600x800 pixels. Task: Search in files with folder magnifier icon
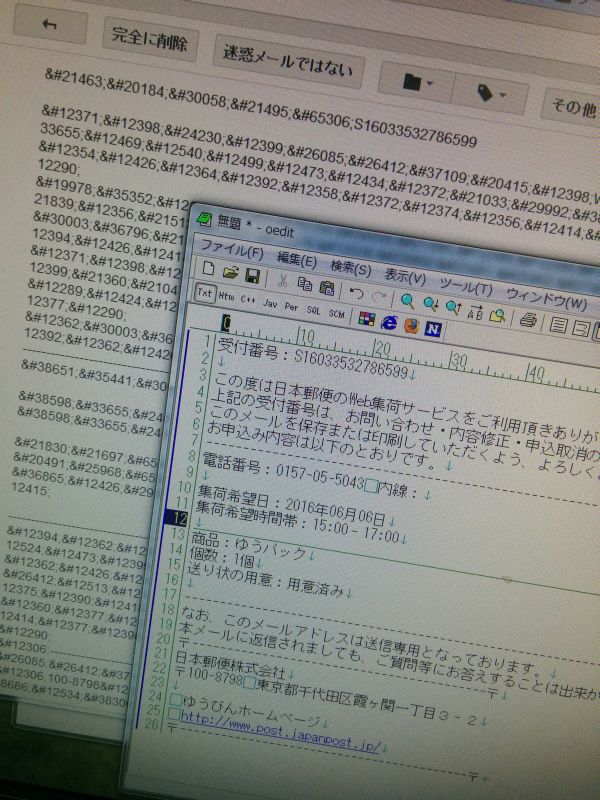click(497, 315)
